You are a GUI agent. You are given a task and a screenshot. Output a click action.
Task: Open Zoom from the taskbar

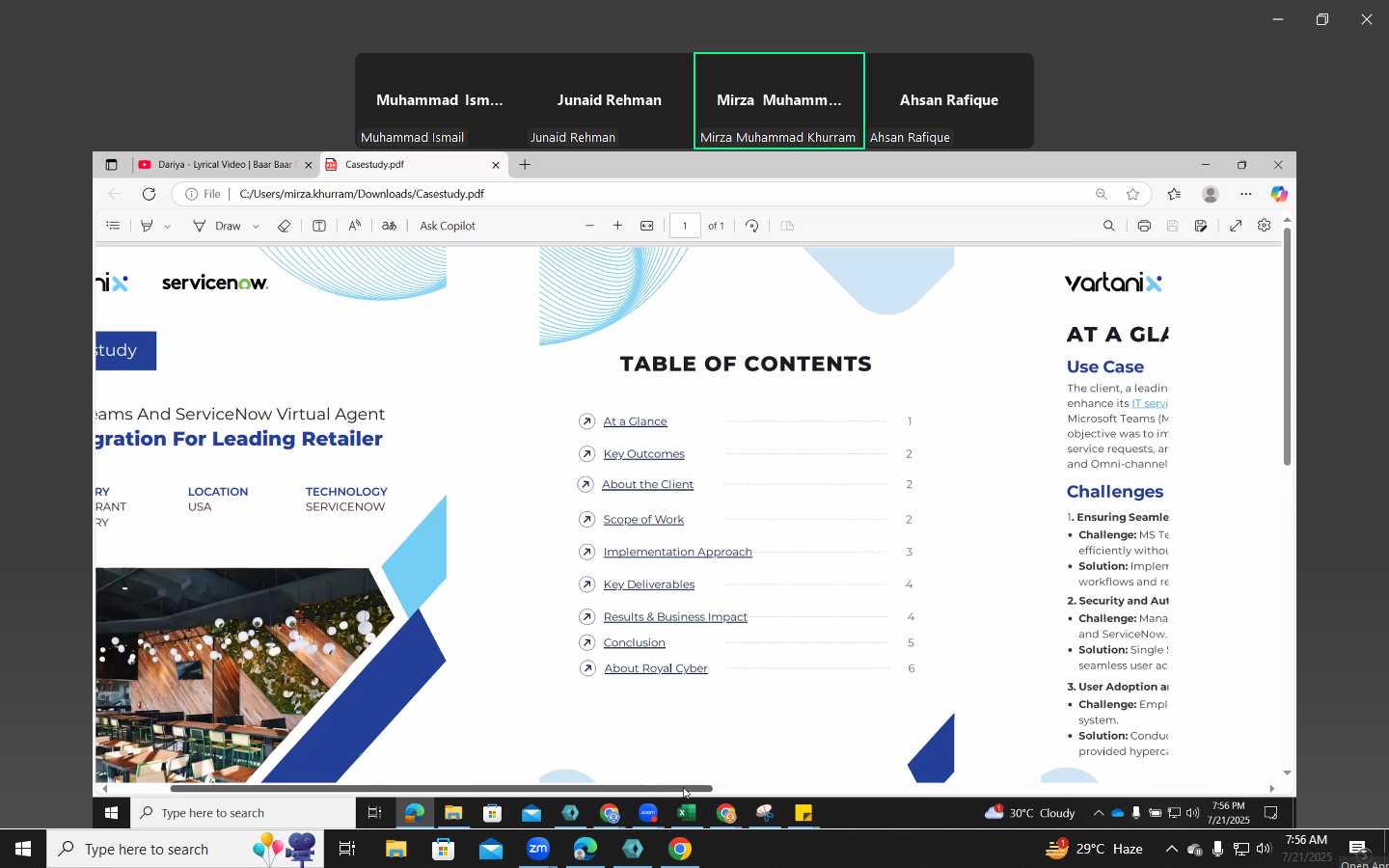point(538,850)
